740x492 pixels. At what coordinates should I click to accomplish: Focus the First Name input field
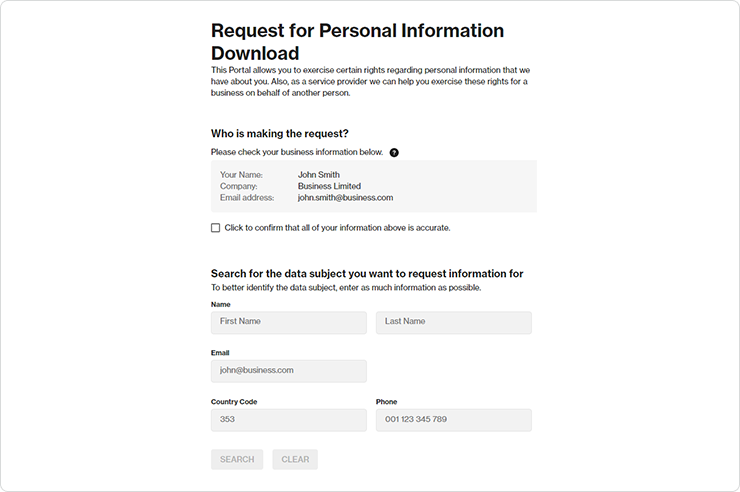click(289, 323)
